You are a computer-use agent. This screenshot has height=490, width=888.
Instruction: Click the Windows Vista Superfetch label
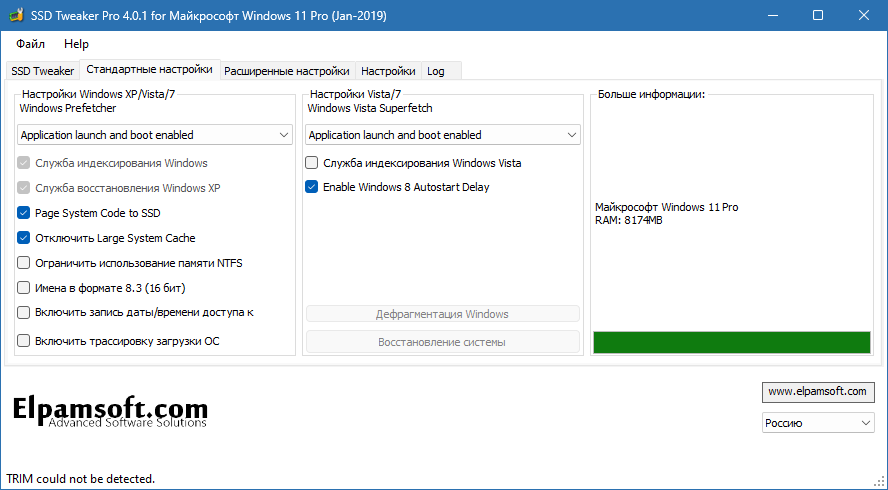tap(370, 108)
